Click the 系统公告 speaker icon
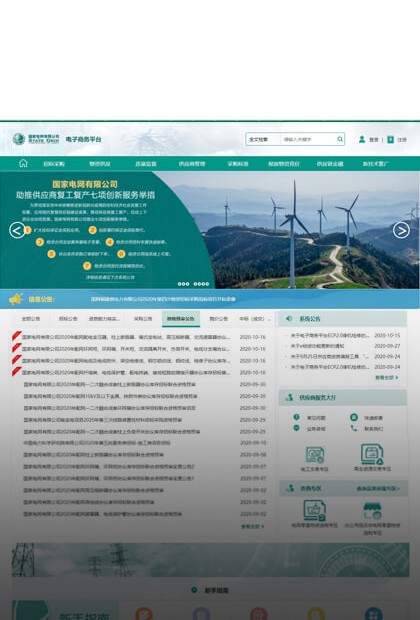 click(x=289, y=318)
